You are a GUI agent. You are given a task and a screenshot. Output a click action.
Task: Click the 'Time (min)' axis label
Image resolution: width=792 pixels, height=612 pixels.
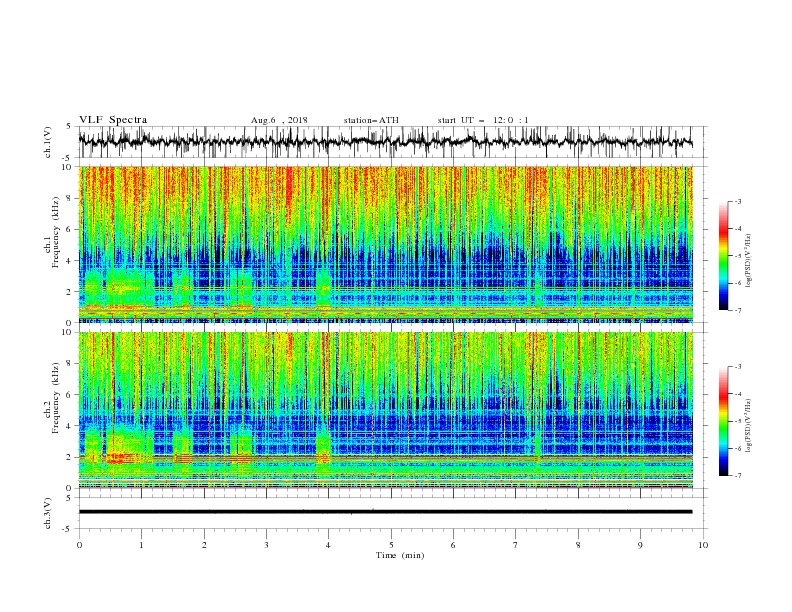point(400,555)
